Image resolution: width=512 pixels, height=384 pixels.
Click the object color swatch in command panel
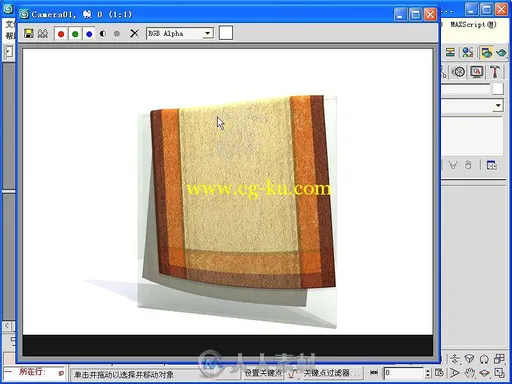click(498, 89)
